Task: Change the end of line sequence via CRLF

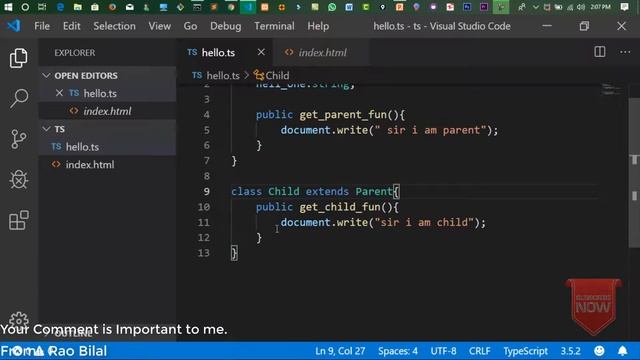Action: coord(480,351)
